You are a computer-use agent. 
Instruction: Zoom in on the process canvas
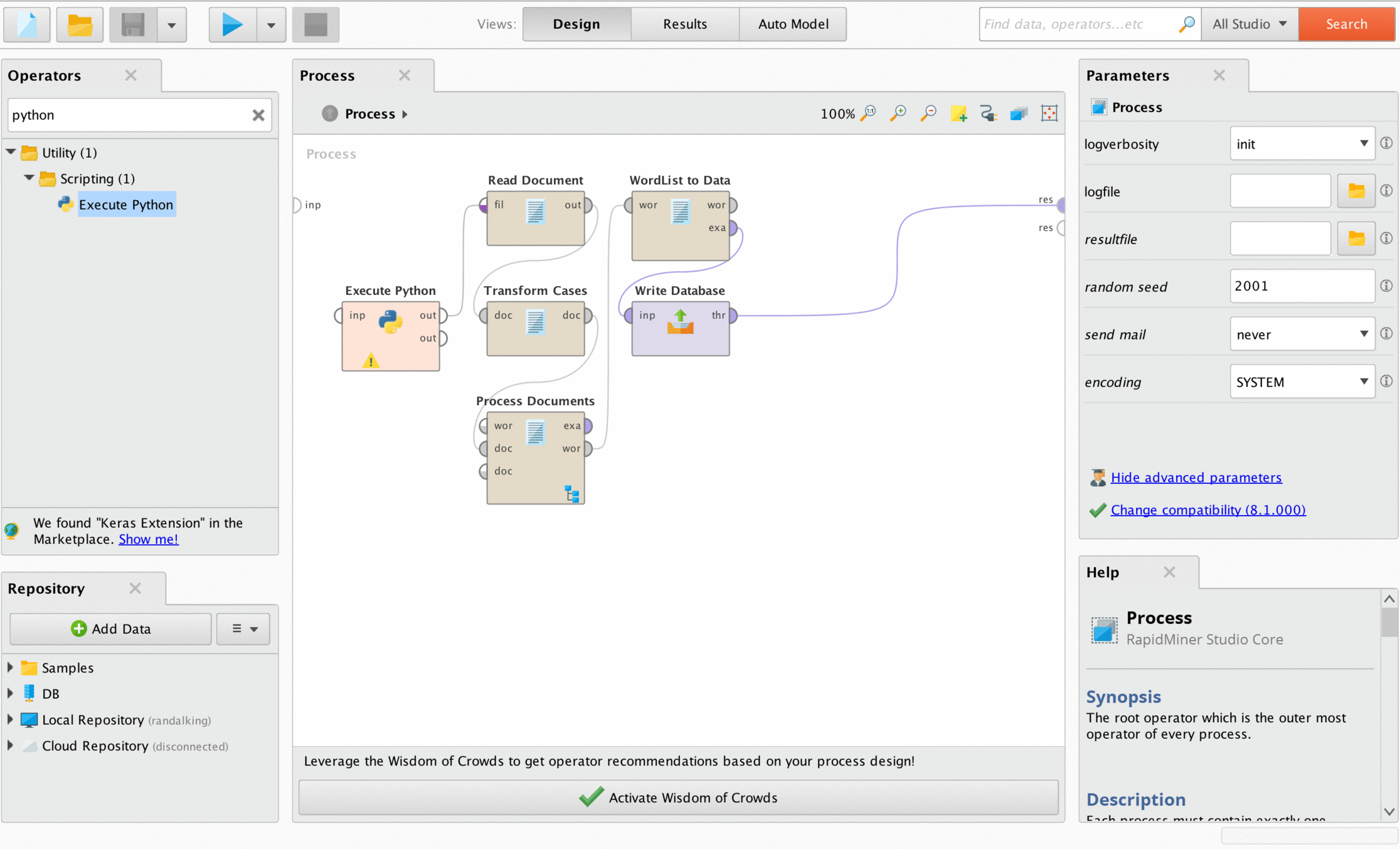tap(898, 113)
